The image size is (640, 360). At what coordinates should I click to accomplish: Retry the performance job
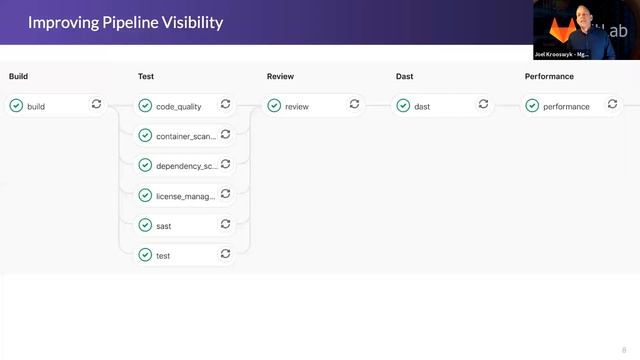612,104
